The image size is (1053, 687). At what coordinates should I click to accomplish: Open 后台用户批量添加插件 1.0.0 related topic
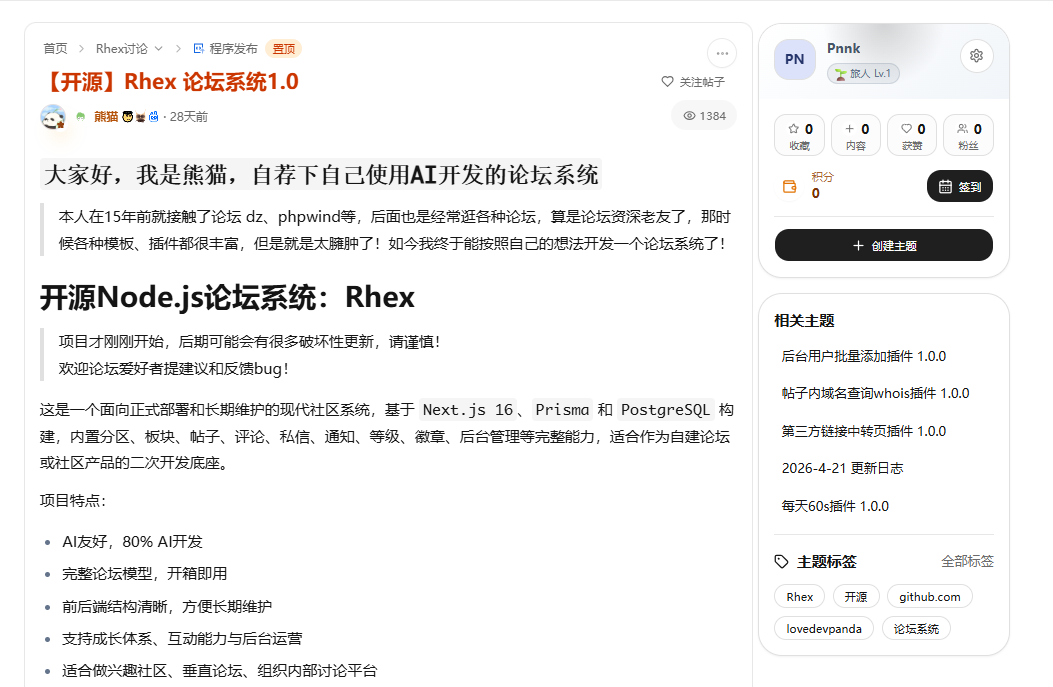(864, 356)
